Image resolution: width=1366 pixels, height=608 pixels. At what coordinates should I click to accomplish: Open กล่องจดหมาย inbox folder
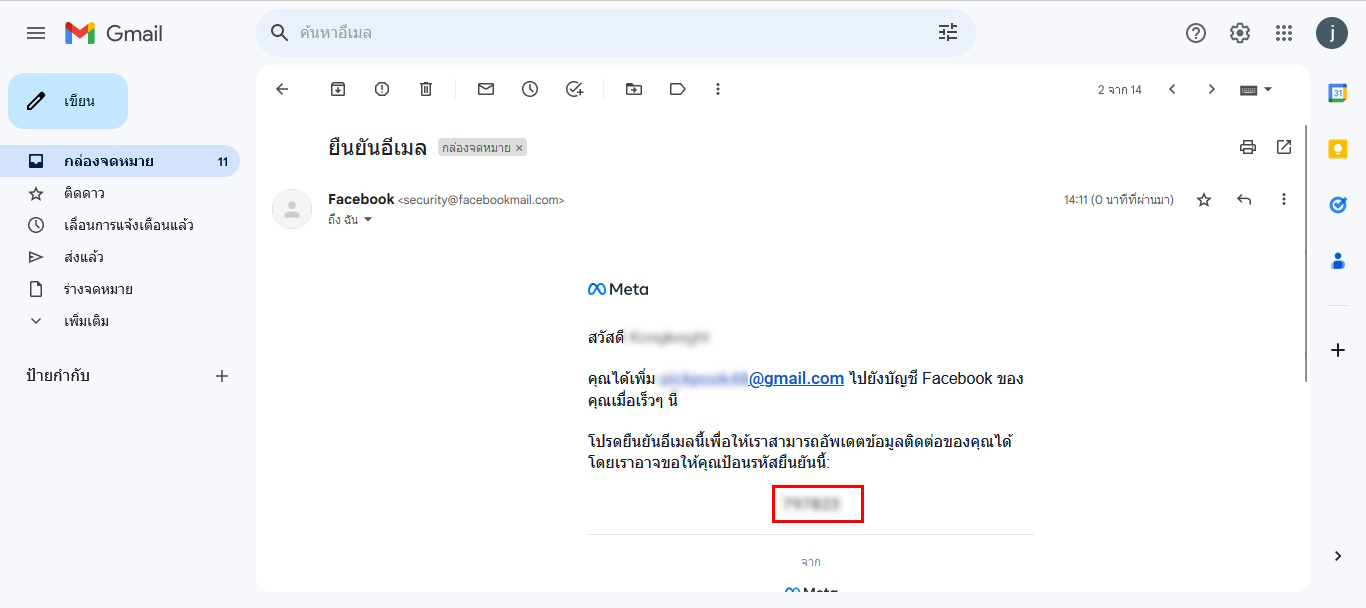120,161
